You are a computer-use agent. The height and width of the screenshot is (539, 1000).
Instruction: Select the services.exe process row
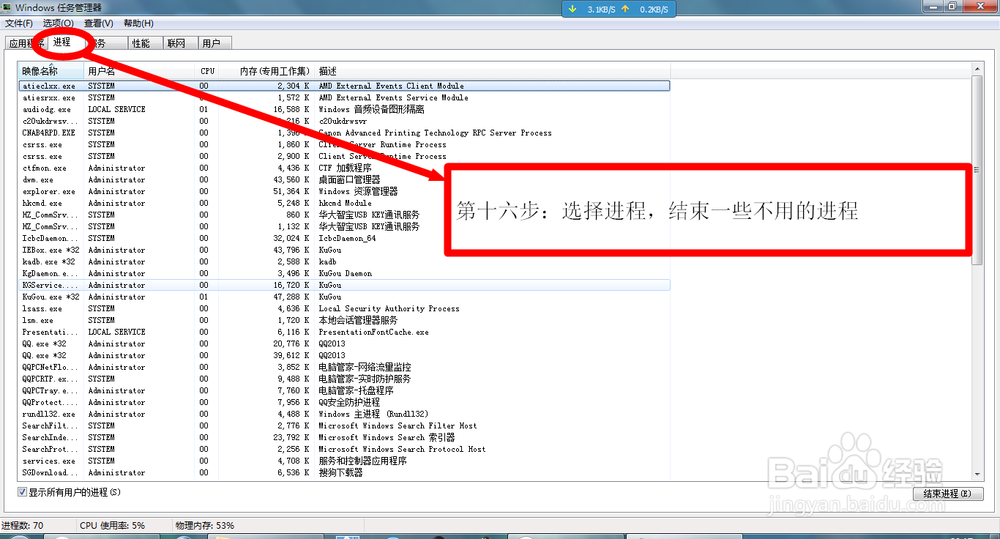pos(344,461)
